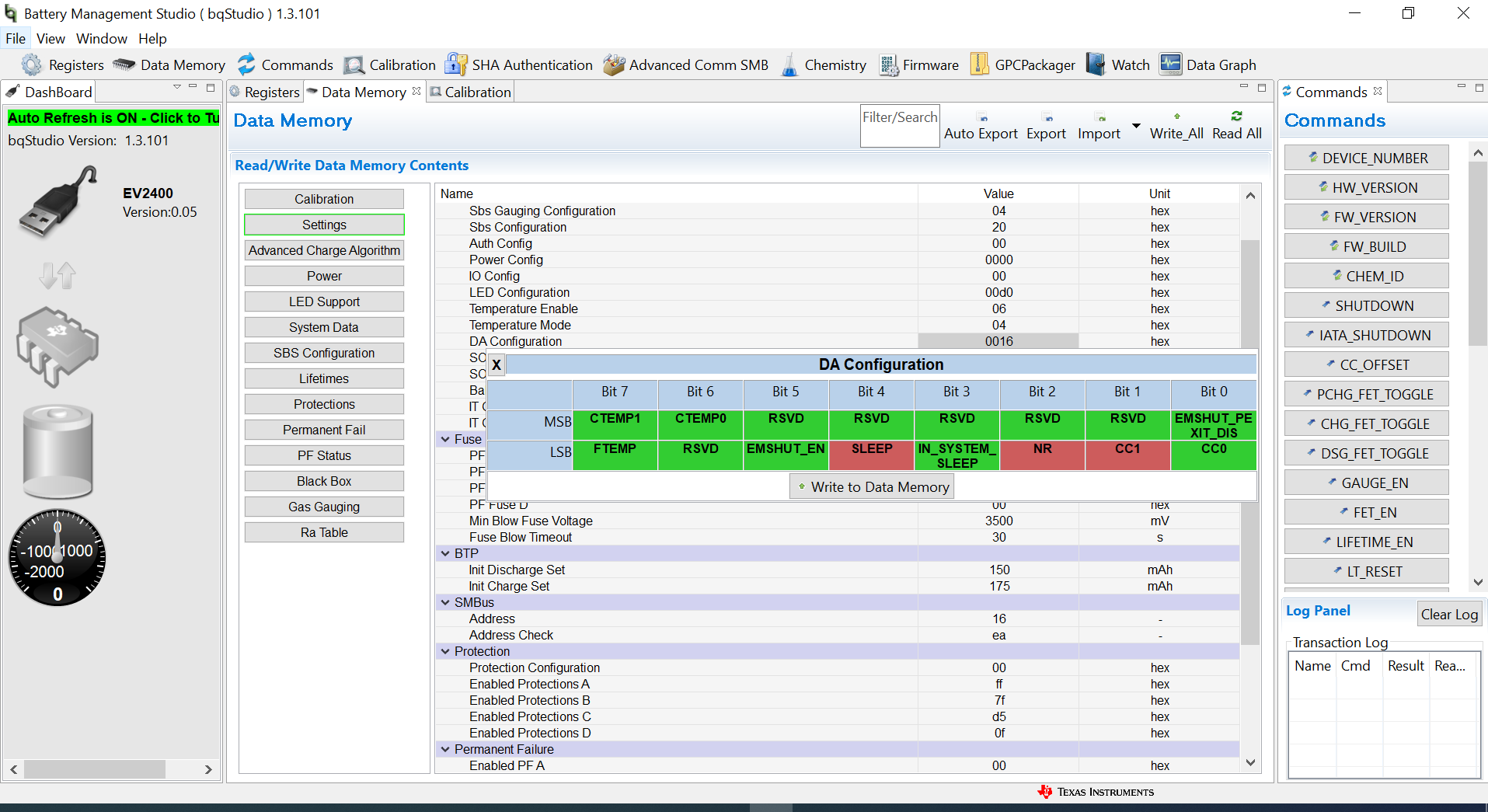This screenshot has height=812, width=1488.
Task: Close the Commands panel tab
Action: pyautogui.click(x=1378, y=91)
